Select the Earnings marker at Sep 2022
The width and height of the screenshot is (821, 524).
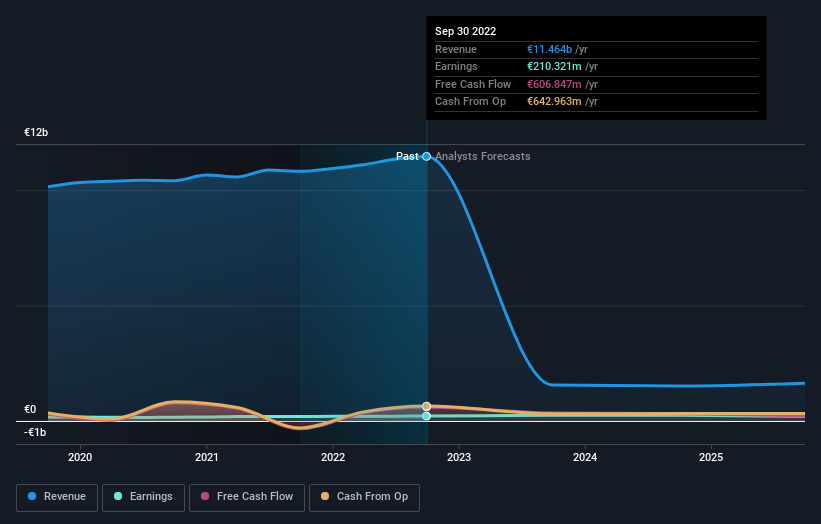[427, 416]
